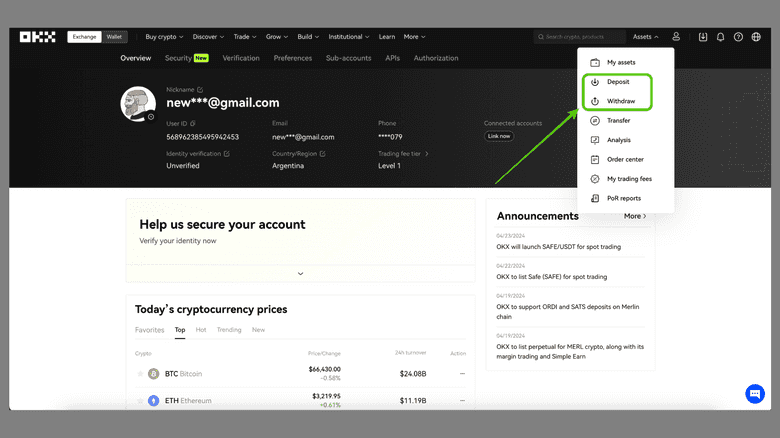Edit nickname using the pencil icon
Image resolution: width=780 pixels, height=438 pixels.
click(200, 90)
